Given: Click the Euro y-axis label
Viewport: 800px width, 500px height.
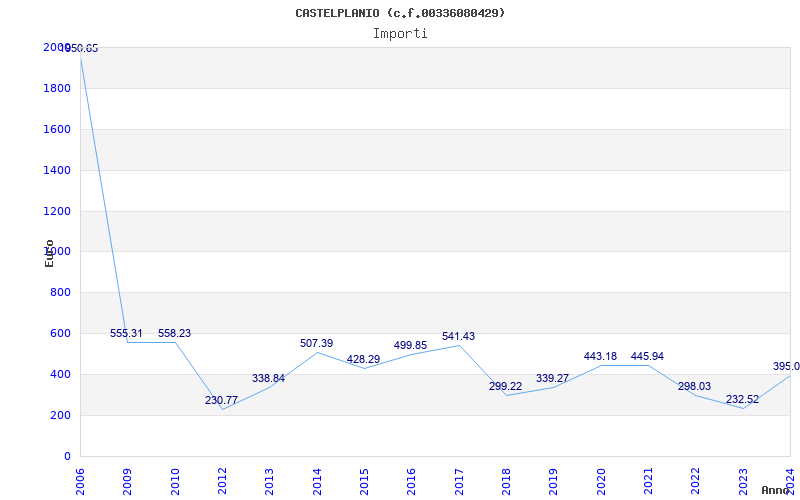Looking at the screenshot, I should tap(49, 253).
